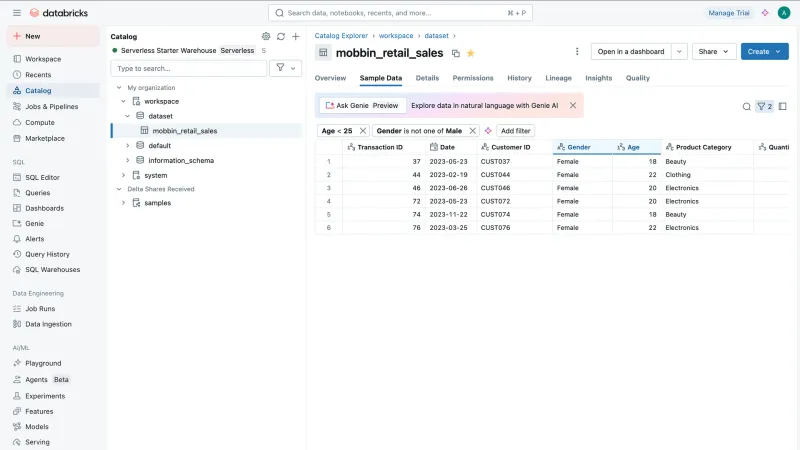Dismiss the Ask Genie banner
This screenshot has height=450, width=800.
point(573,105)
